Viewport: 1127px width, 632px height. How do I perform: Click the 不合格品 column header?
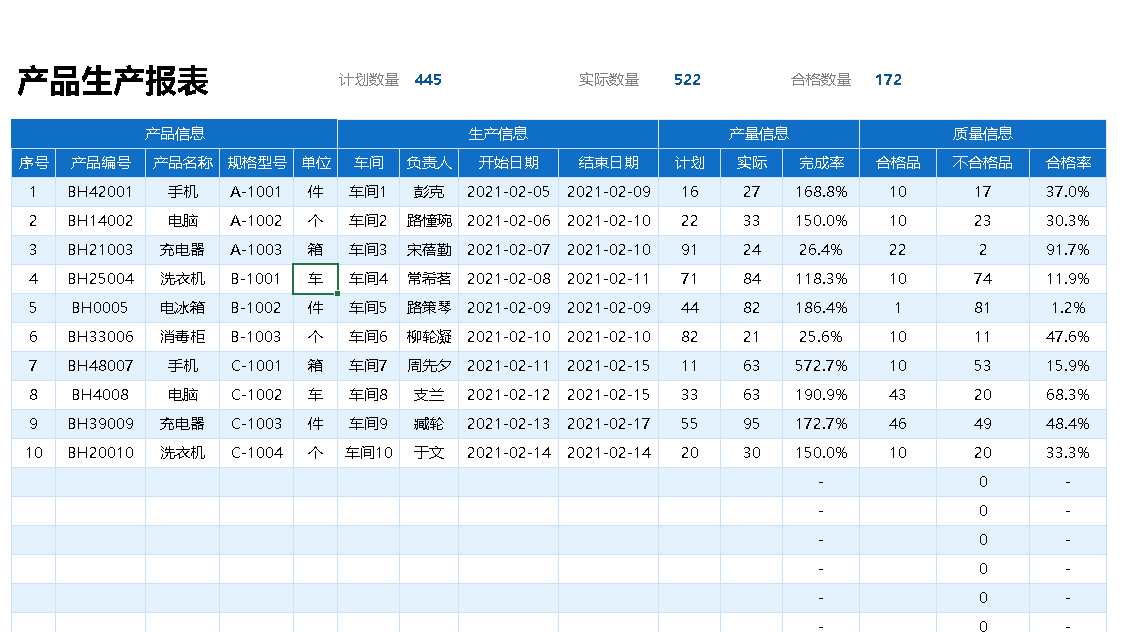[x=983, y=163]
